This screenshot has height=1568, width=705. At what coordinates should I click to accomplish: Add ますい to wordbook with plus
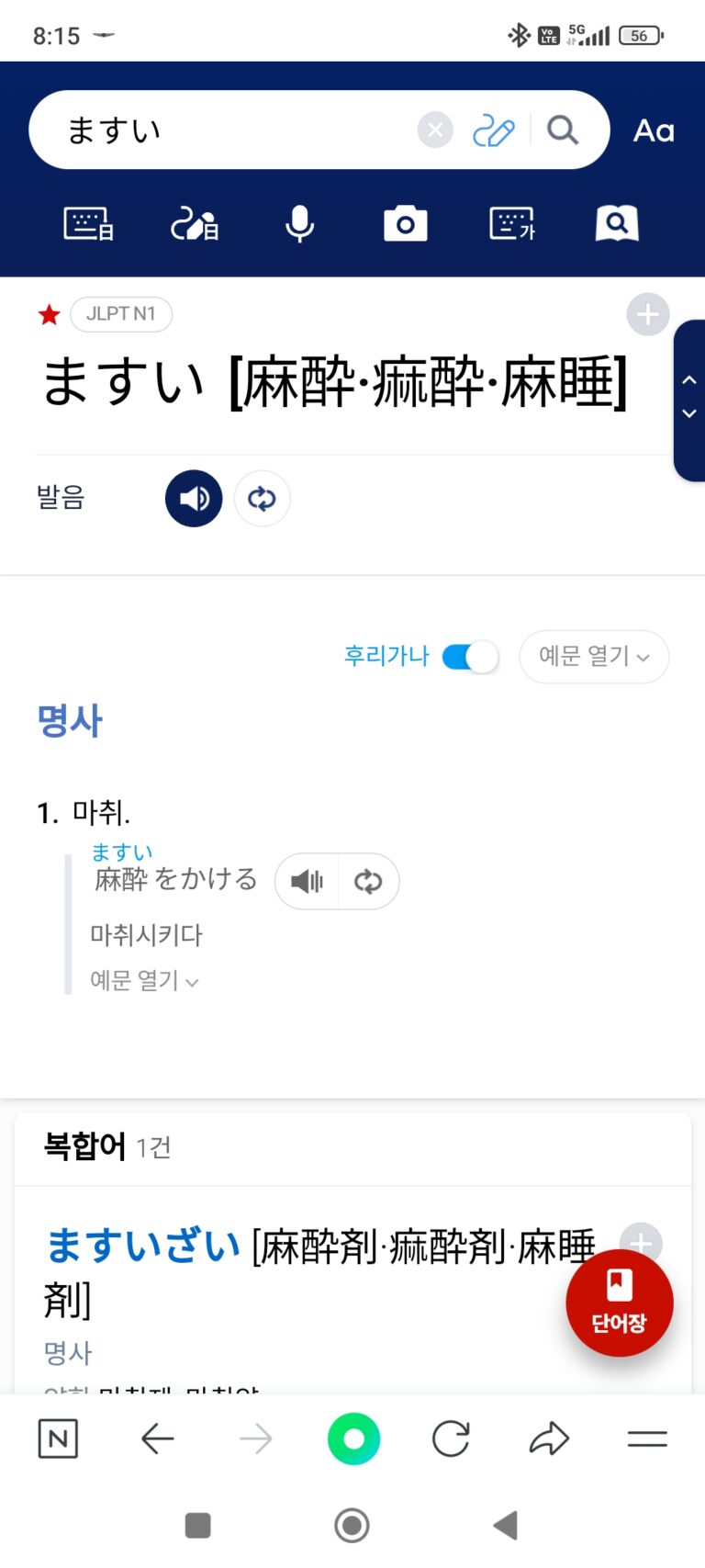pos(647,315)
